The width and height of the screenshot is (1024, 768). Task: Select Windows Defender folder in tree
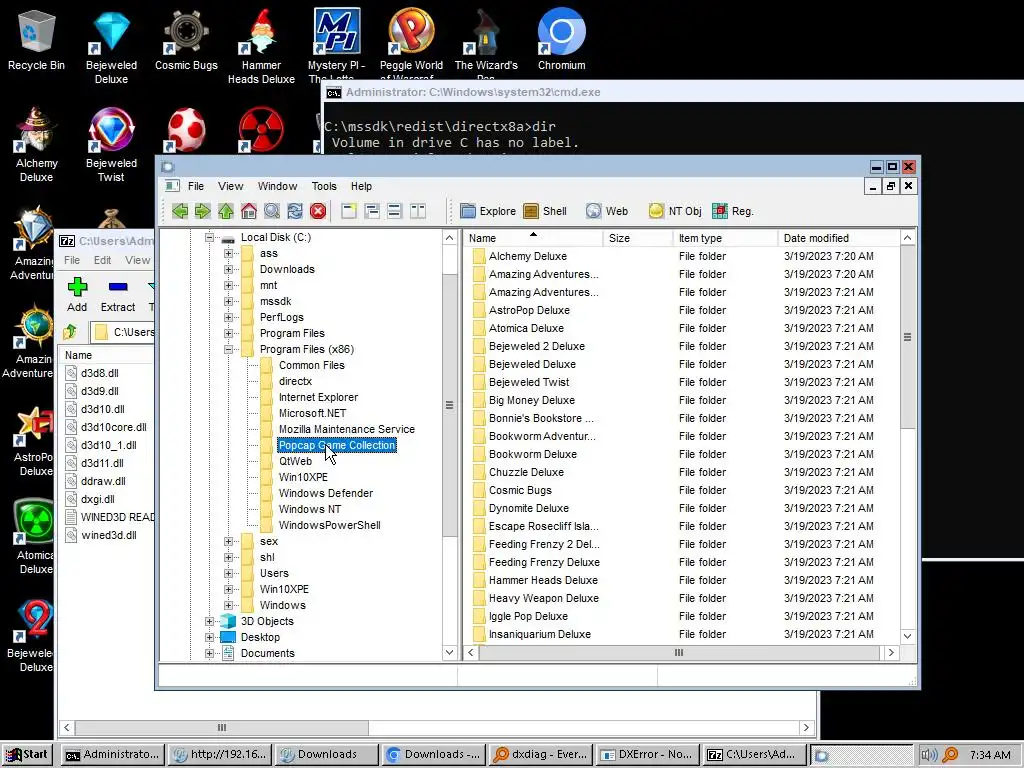point(326,493)
